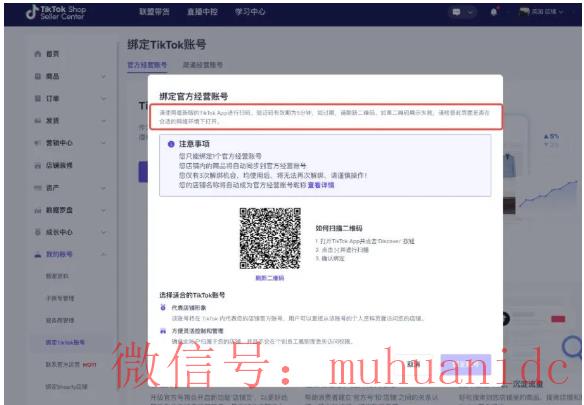This screenshot has height=405, width=584.
Task: Click the 绑定官方经营账号 dialog title
Action: tap(194, 96)
